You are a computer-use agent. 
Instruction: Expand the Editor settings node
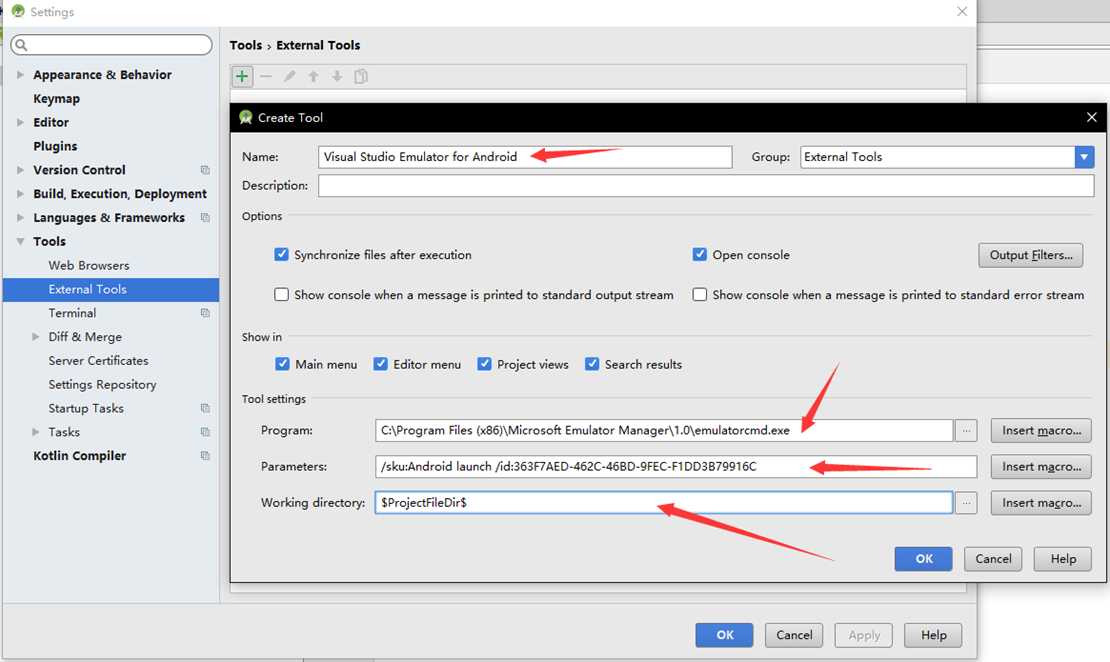pyautogui.click(x=20, y=122)
